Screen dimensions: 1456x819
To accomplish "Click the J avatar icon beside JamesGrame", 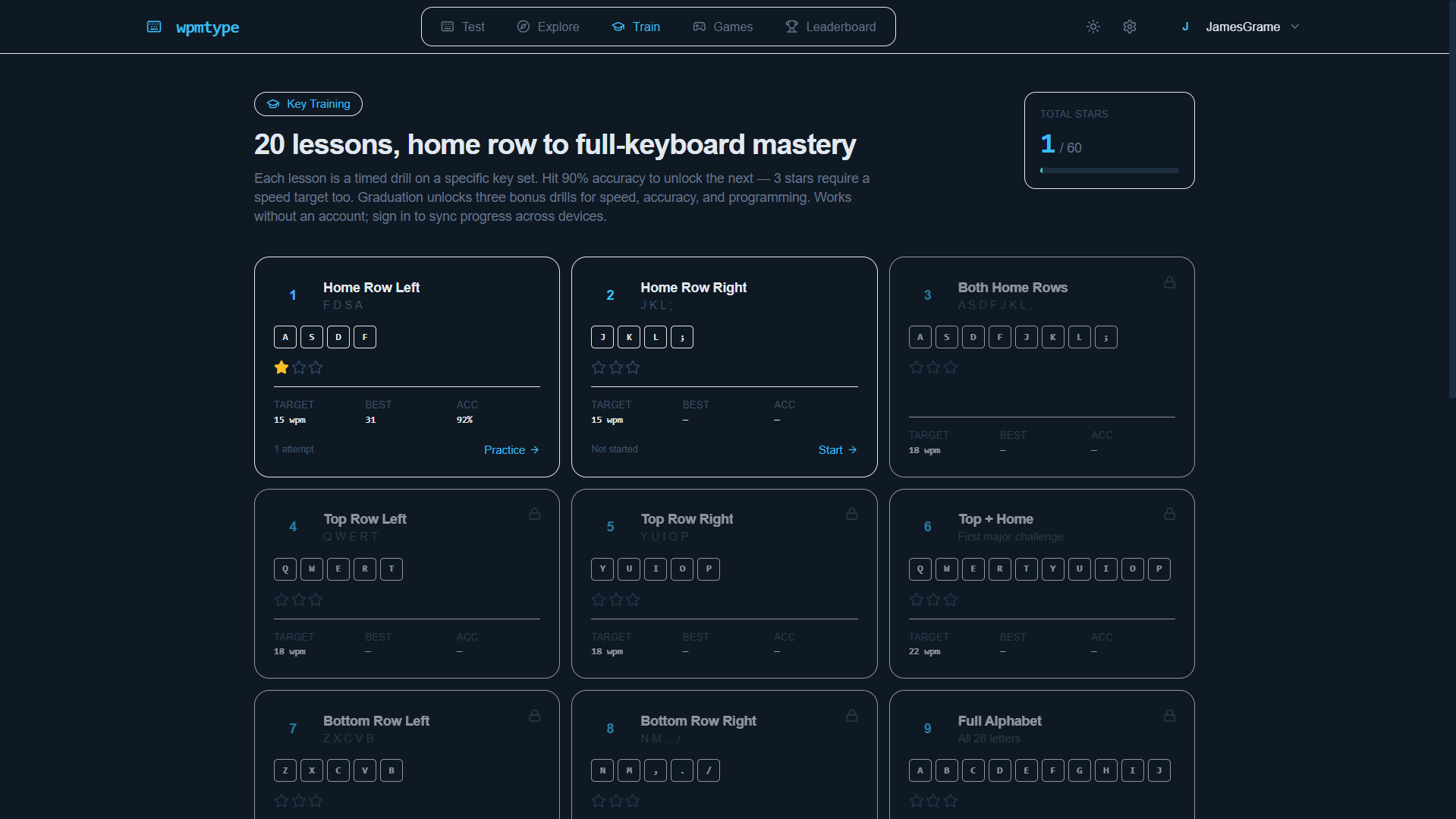I will [x=1185, y=27].
